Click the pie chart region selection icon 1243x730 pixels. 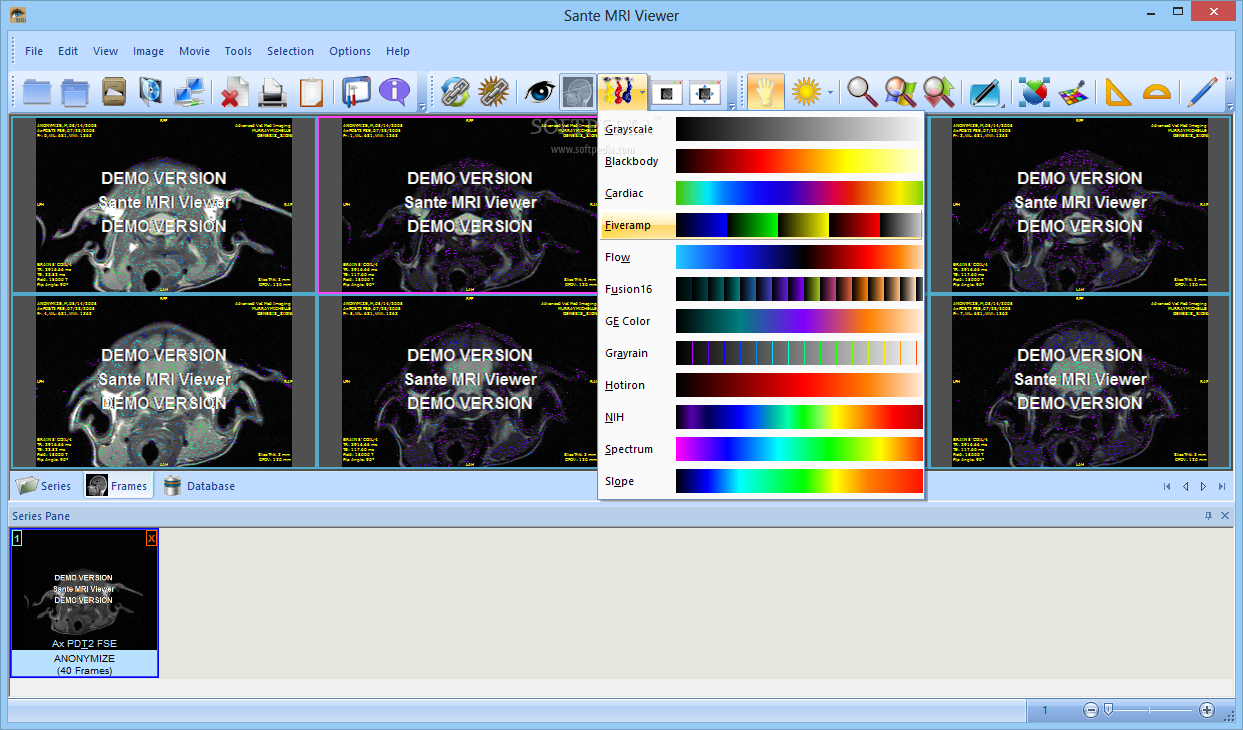coord(1034,92)
